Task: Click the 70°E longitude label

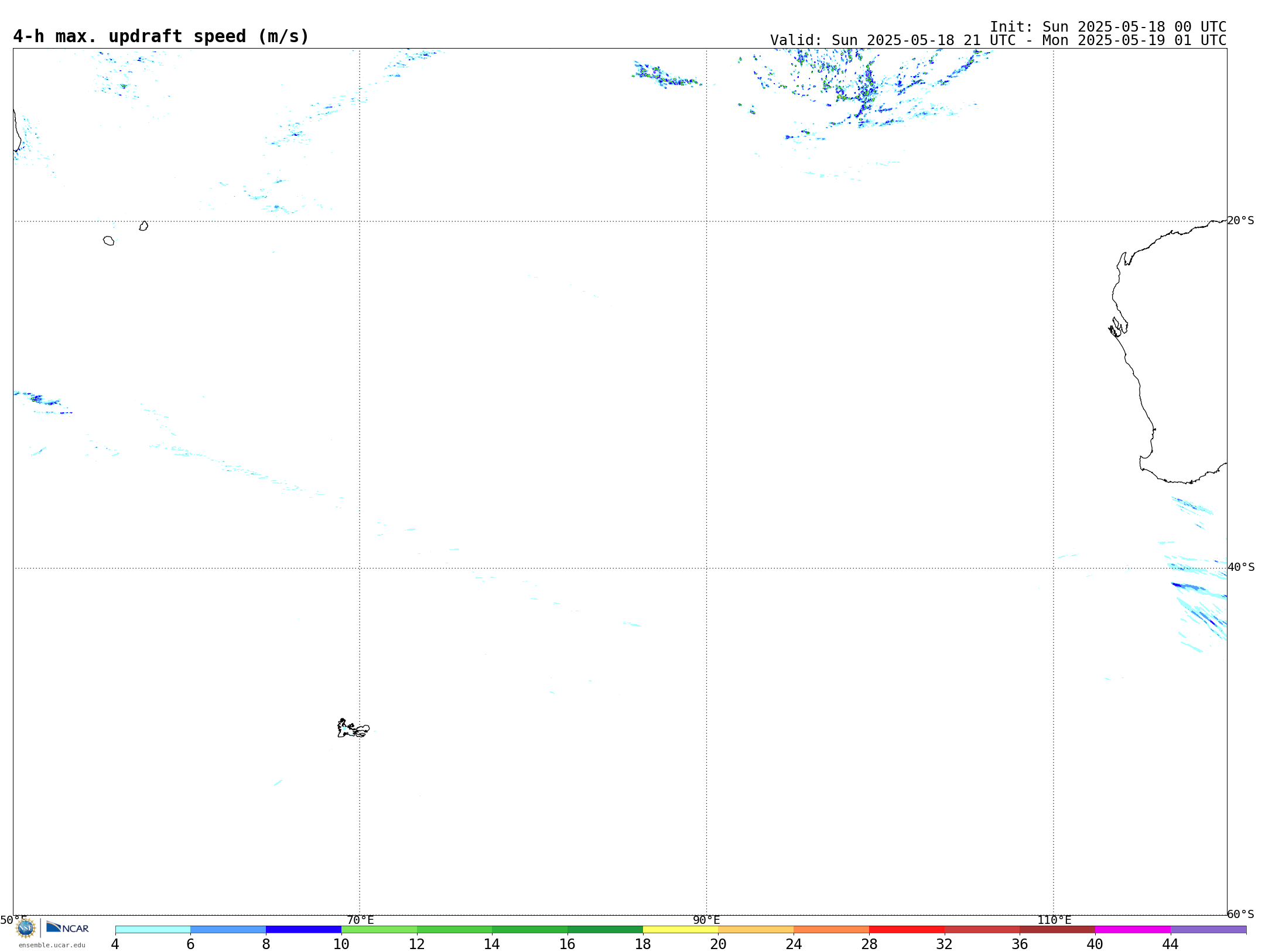Action: click(360, 920)
